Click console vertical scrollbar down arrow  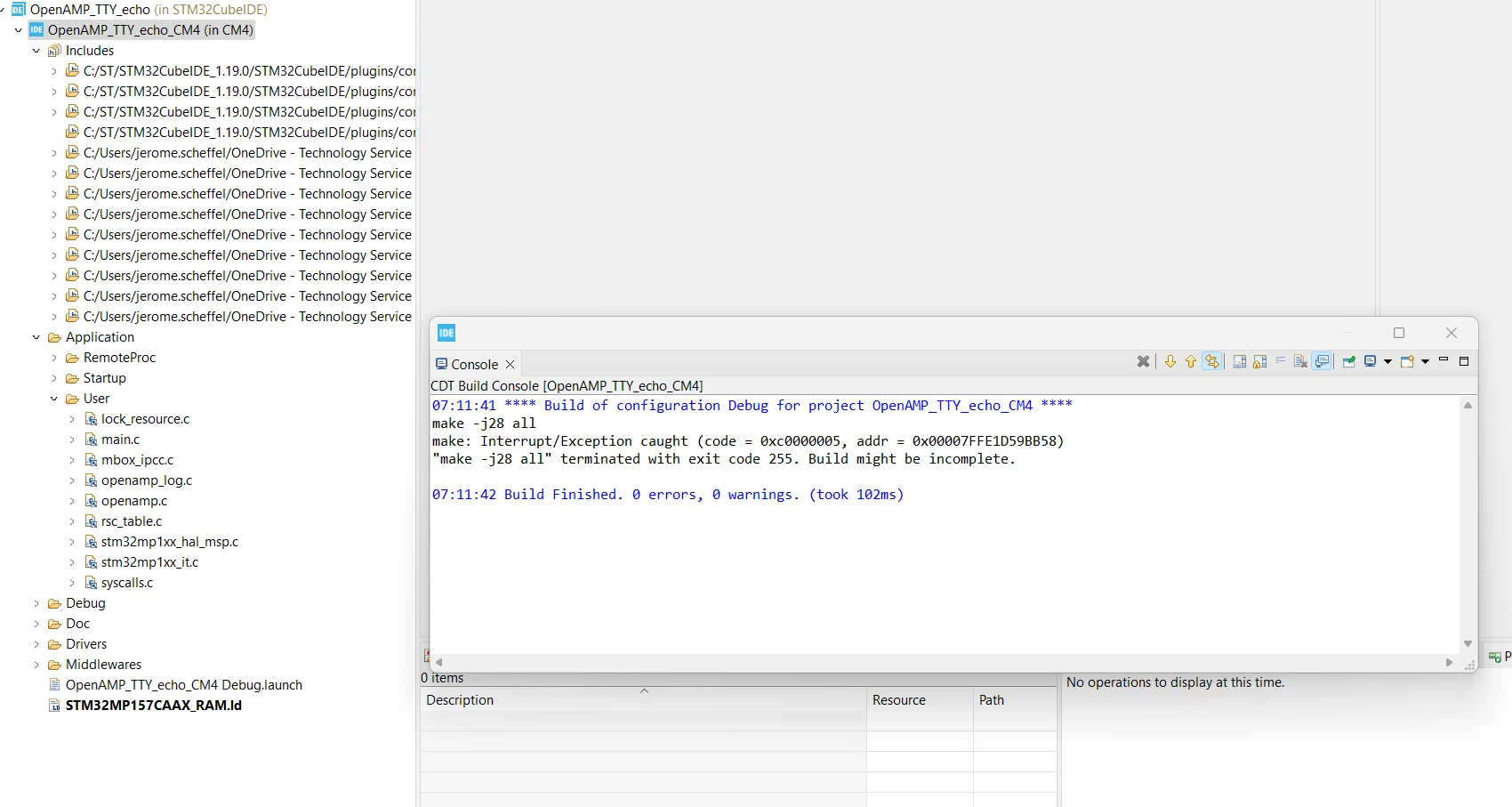coord(1468,643)
